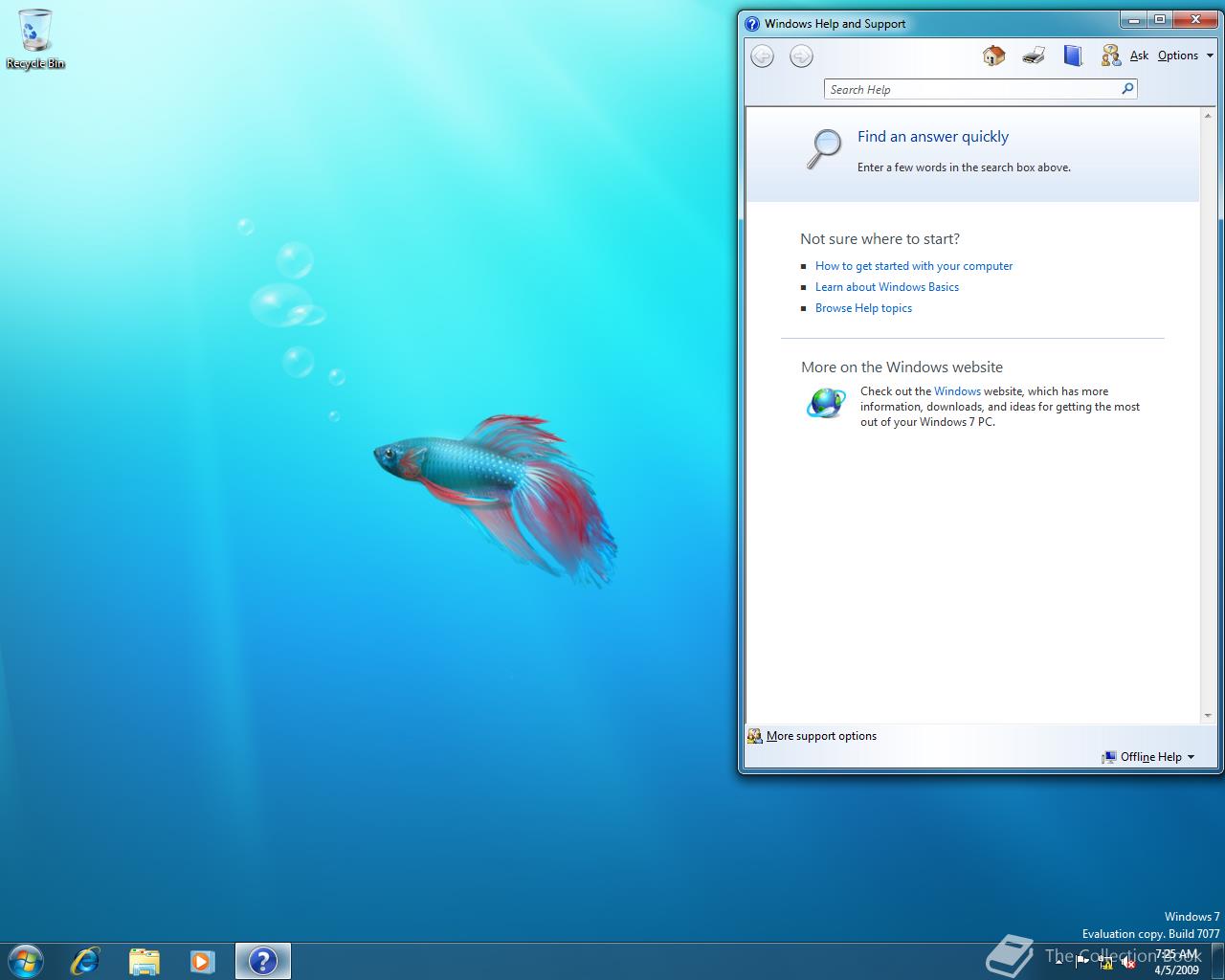The width and height of the screenshot is (1225, 980).
Task: Click the Find an answer quickly heading
Action: pos(933,137)
